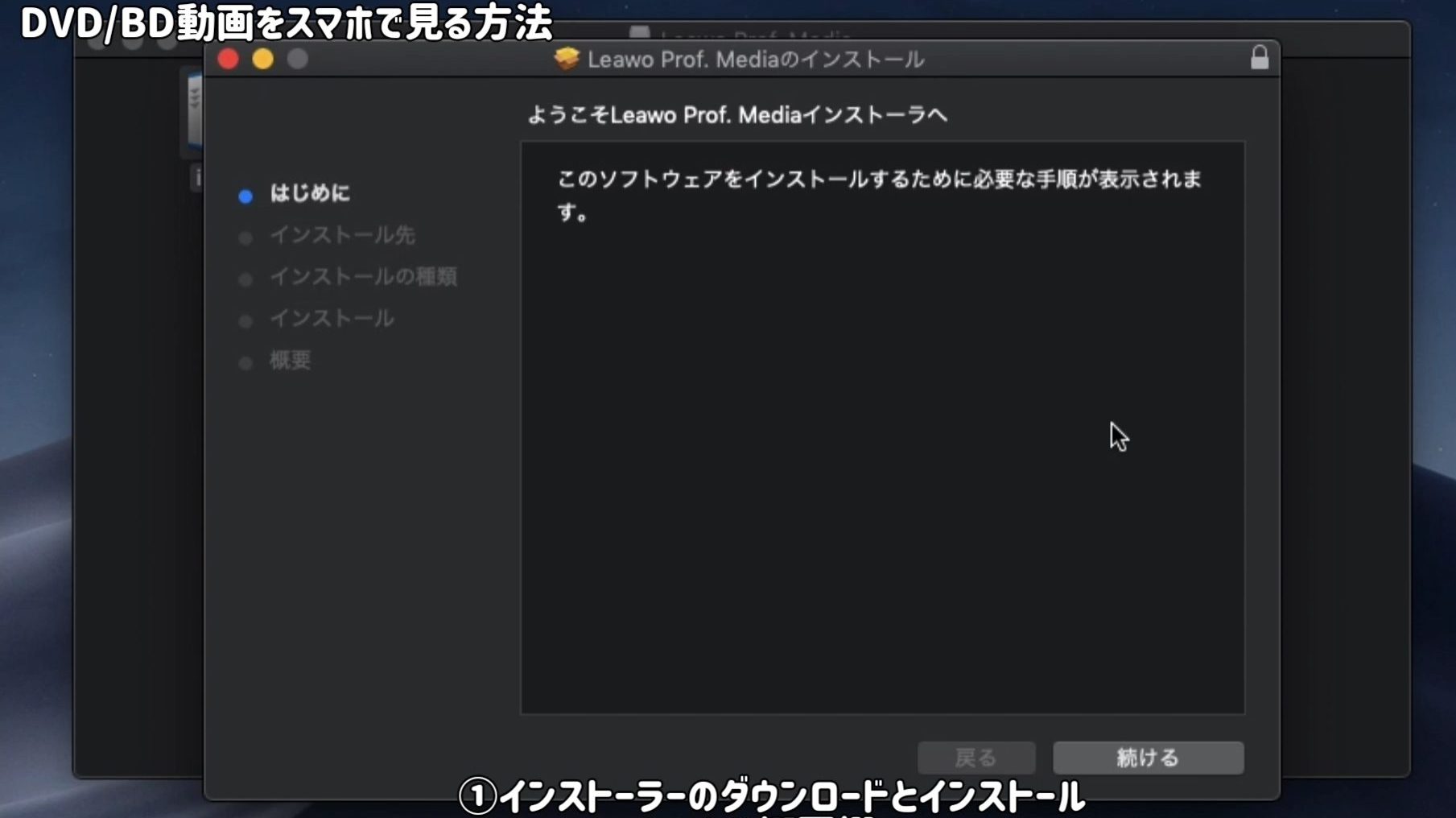The width and height of the screenshot is (1456, 818).
Task: Click the gray bullet beside 概要
Action: (245, 363)
